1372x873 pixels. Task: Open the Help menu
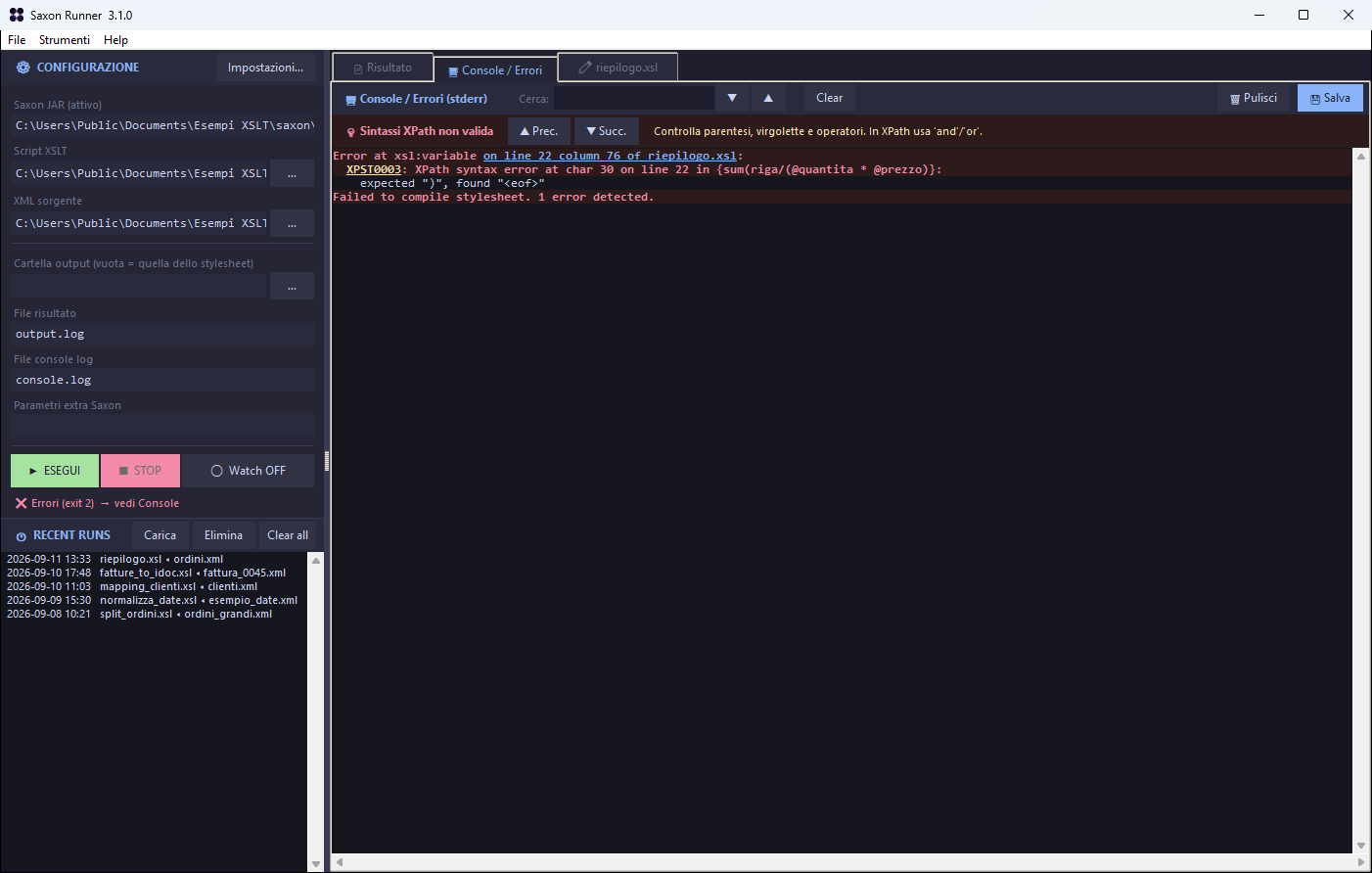click(x=115, y=40)
